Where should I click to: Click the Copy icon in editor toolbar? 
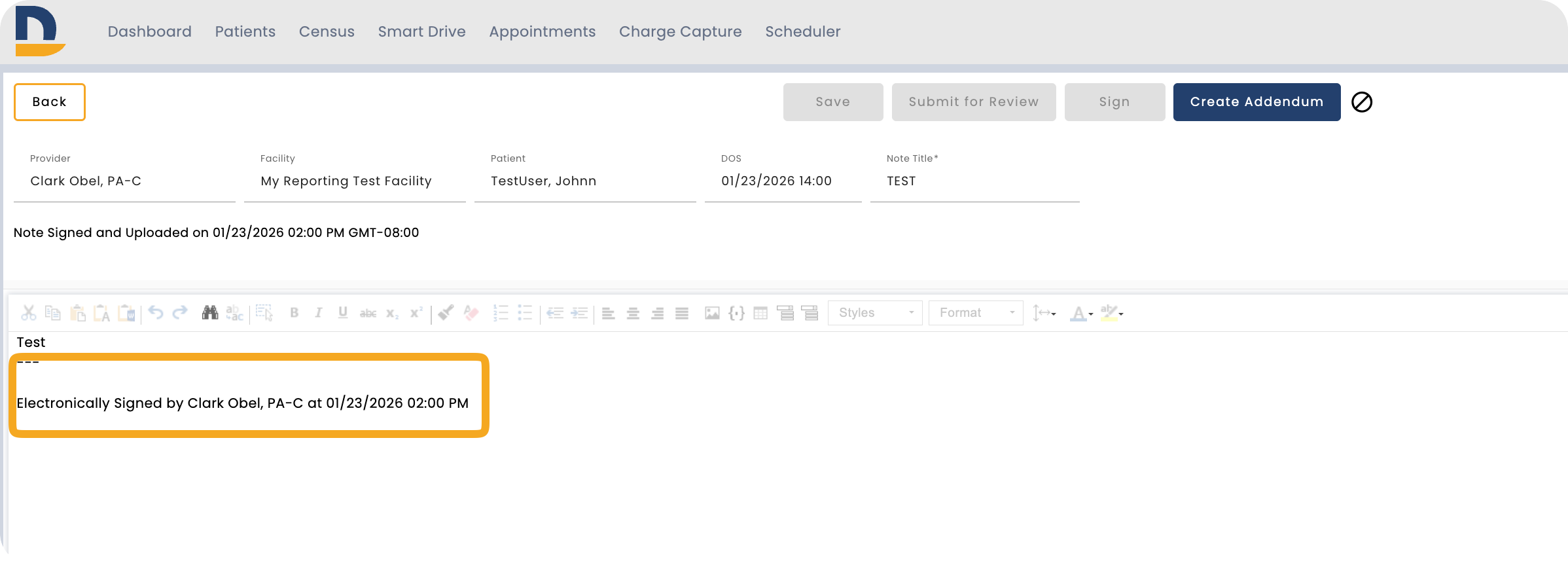[53, 313]
